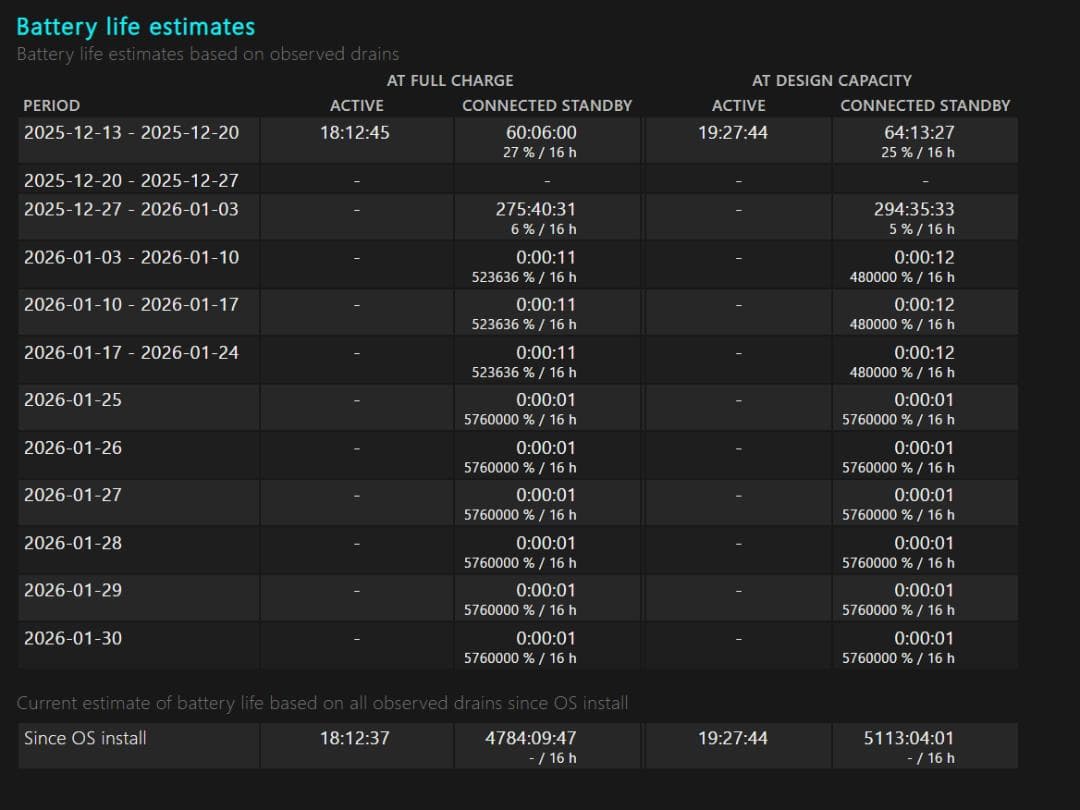
Task: Click the "Since OS install" row label
Action: click(x=85, y=738)
